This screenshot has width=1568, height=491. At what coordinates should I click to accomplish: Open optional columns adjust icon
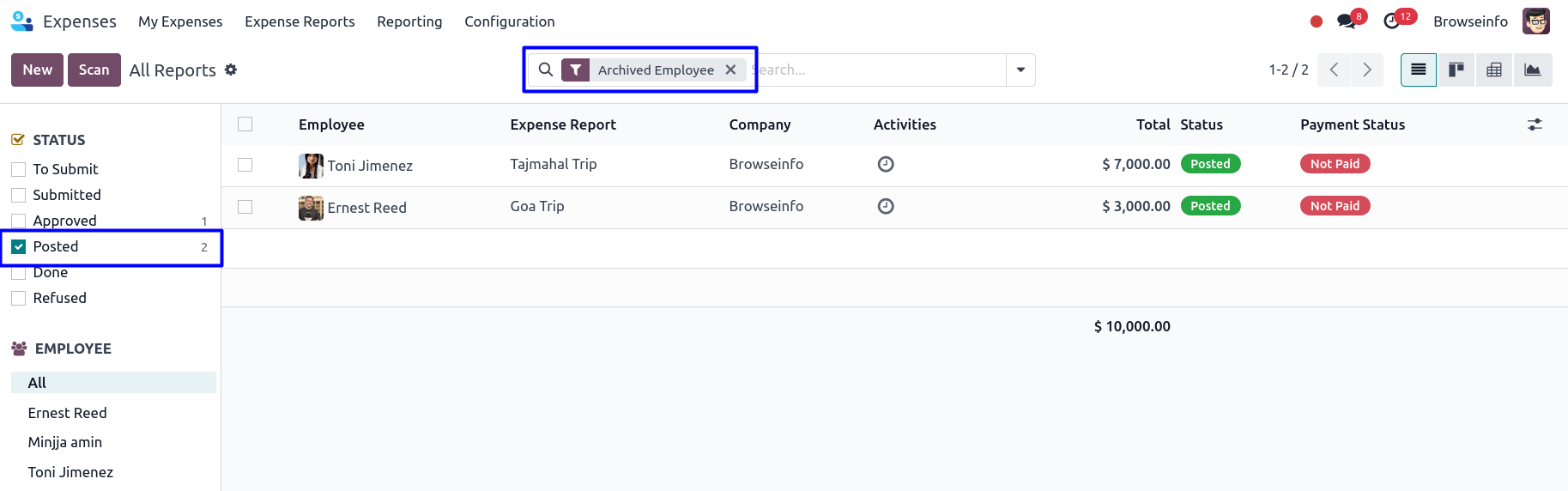click(x=1535, y=124)
